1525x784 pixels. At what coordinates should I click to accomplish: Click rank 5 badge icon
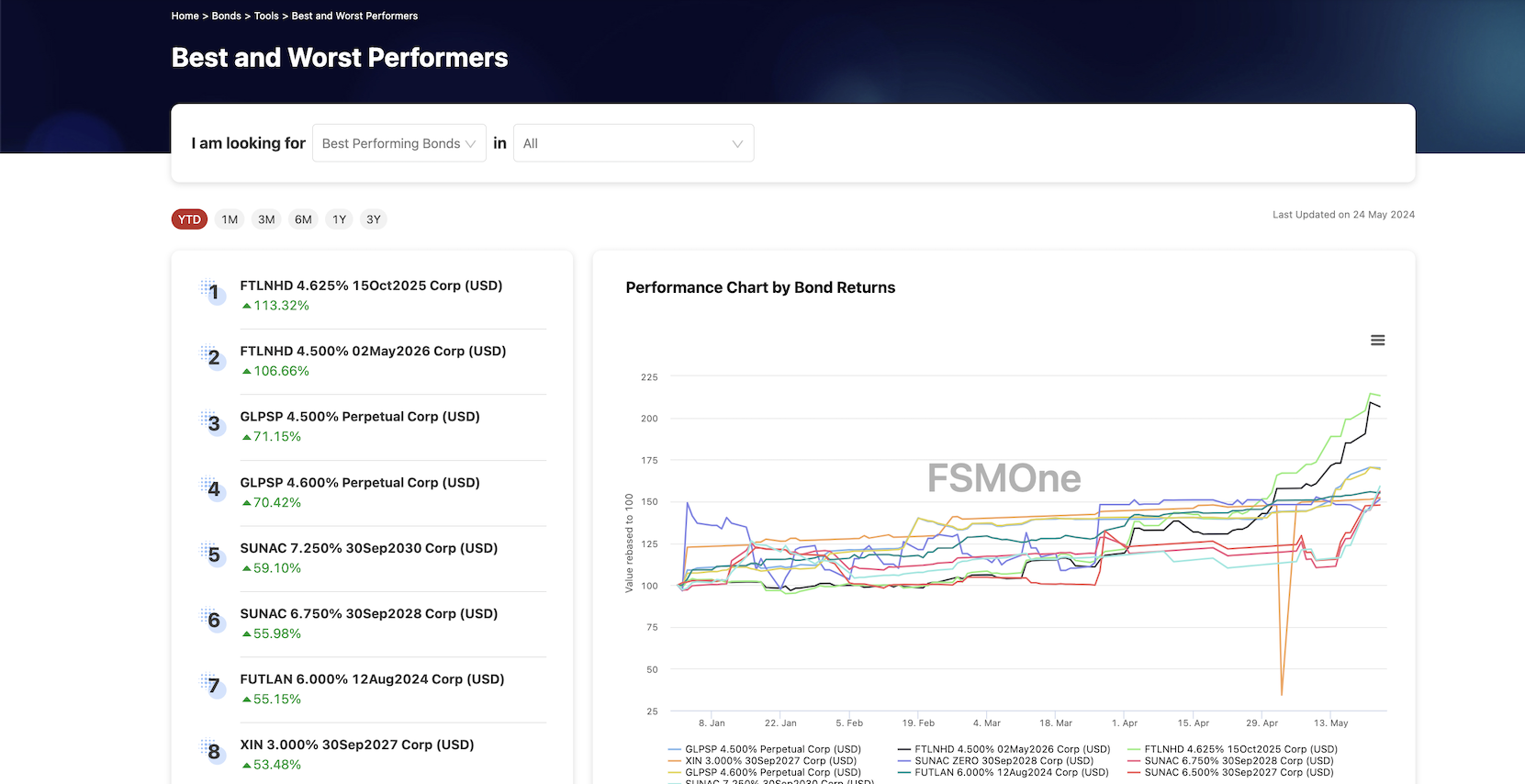coord(213,554)
